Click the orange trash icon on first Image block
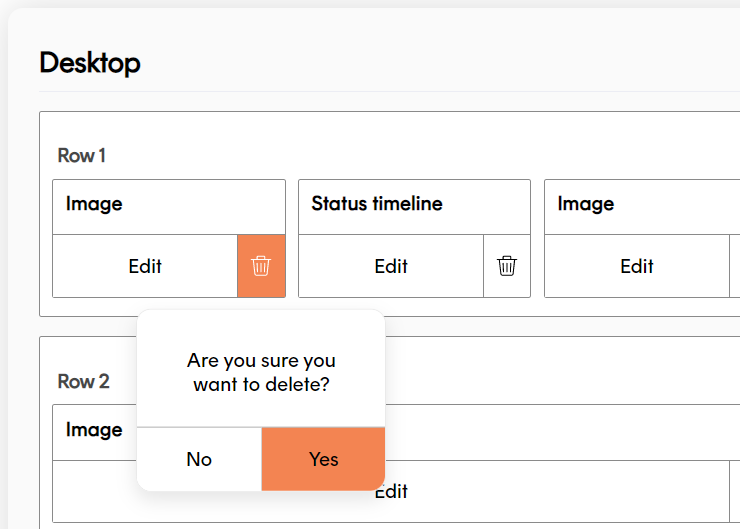 [x=261, y=266]
